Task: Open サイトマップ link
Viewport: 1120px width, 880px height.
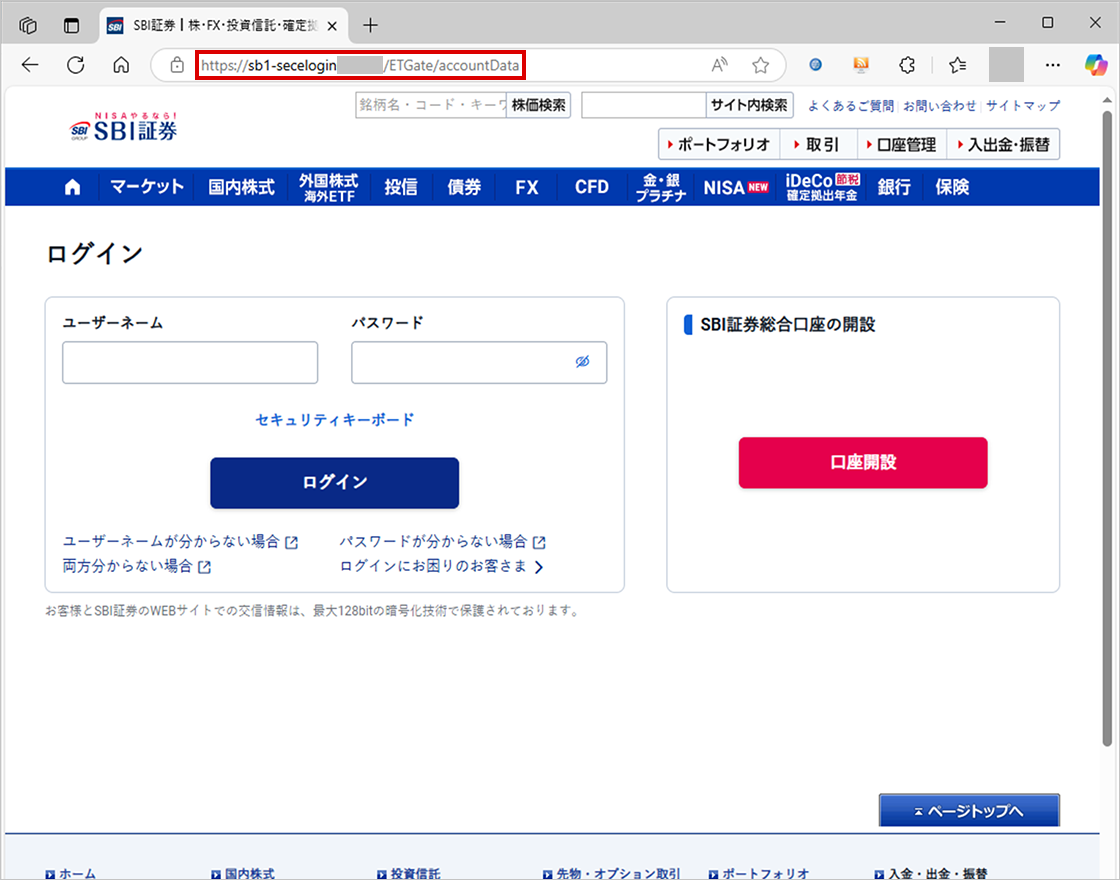Action: pyautogui.click(x=1023, y=106)
